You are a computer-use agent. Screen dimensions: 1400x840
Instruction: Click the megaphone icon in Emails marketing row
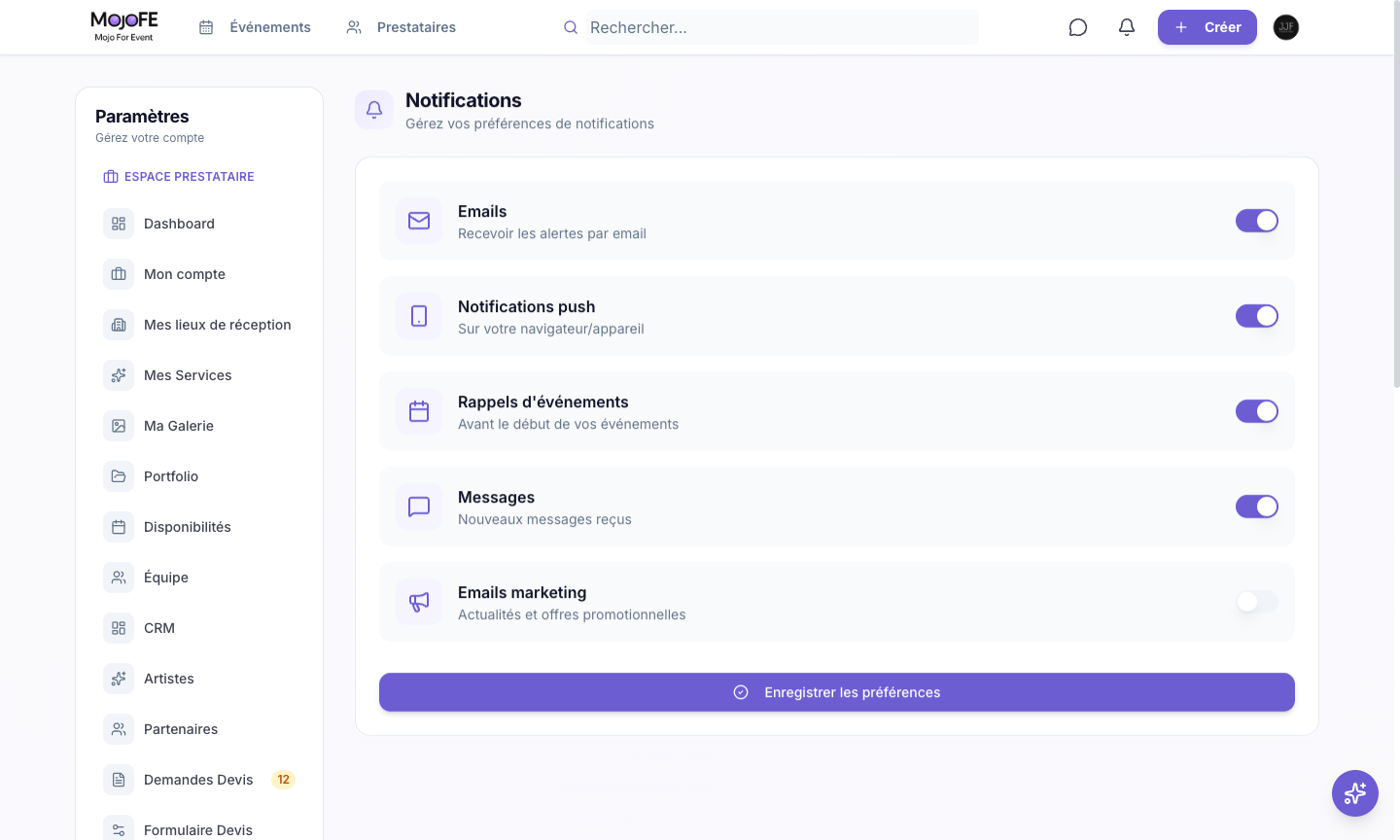click(419, 602)
